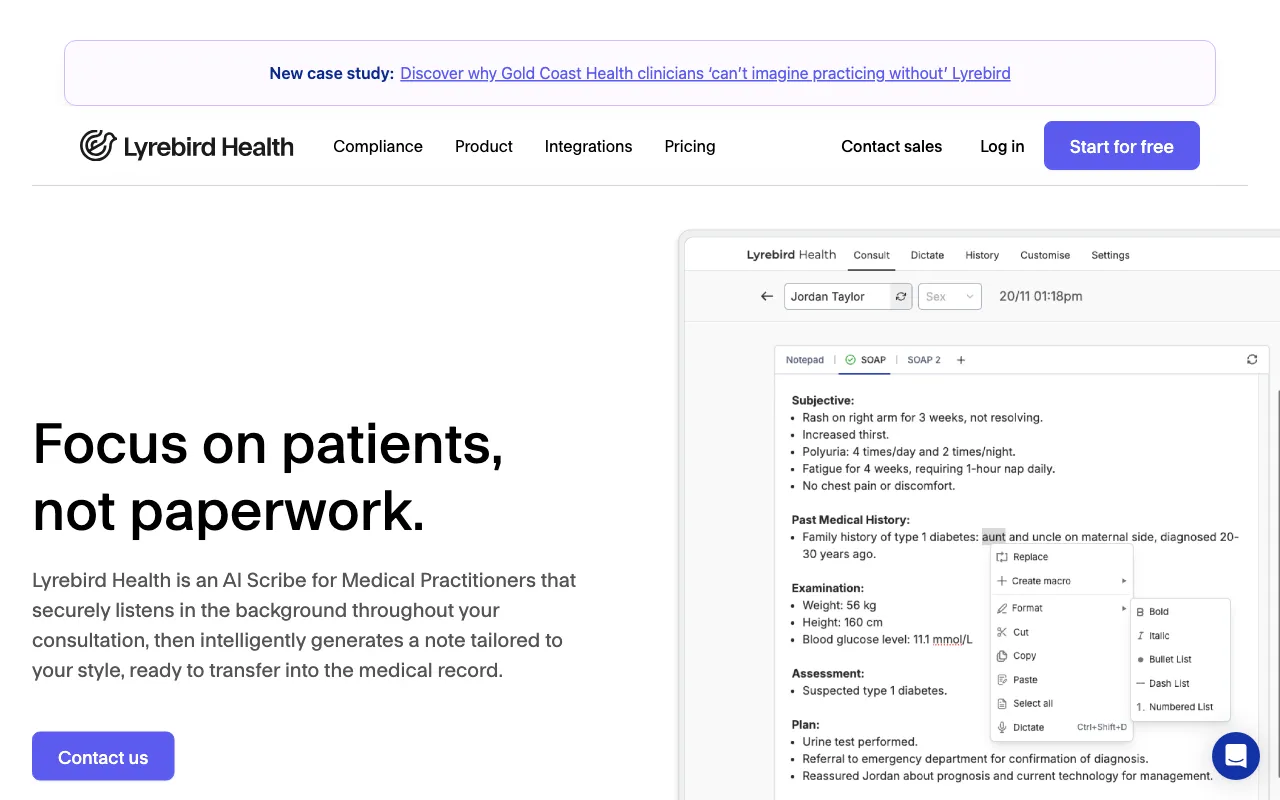Click the Format pencil icon

click(x=1002, y=608)
